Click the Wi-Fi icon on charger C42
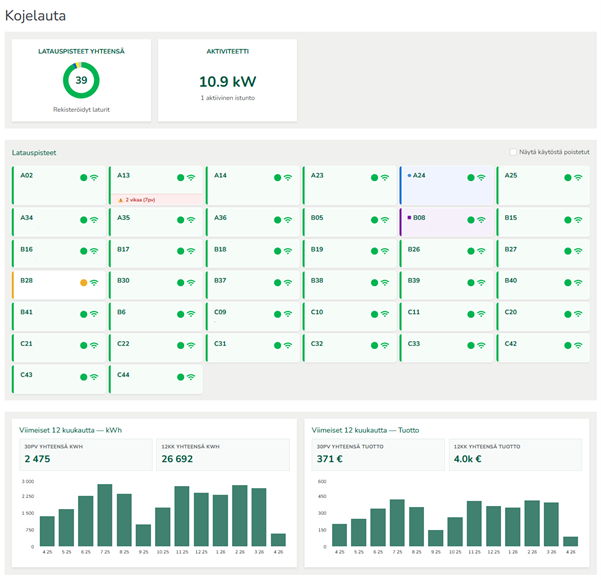 pyautogui.click(x=578, y=345)
